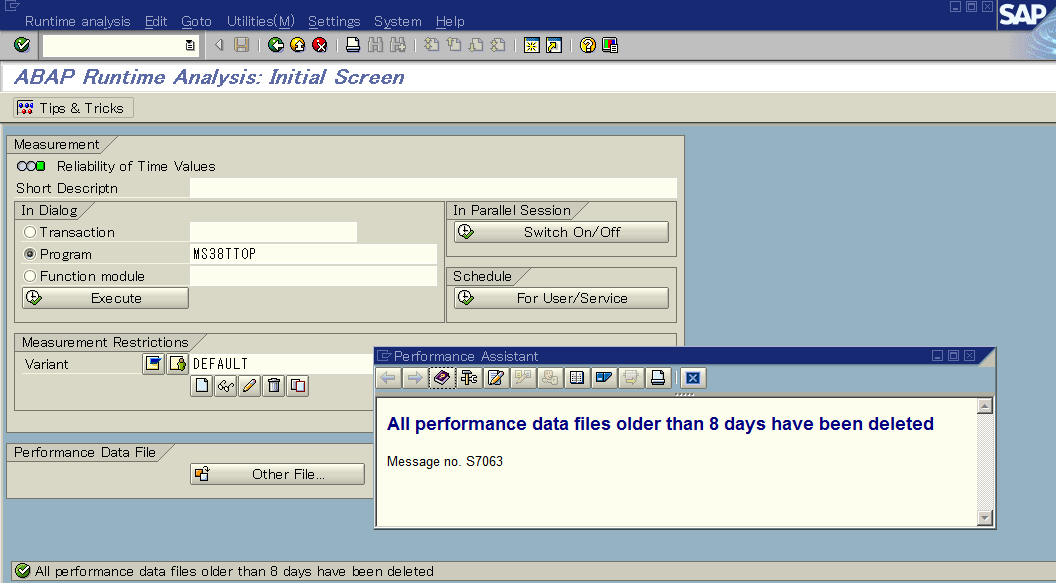The width and height of the screenshot is (1056, 583).
Task: Click the yellow Exit arrow icon
Action: [298, 45]
